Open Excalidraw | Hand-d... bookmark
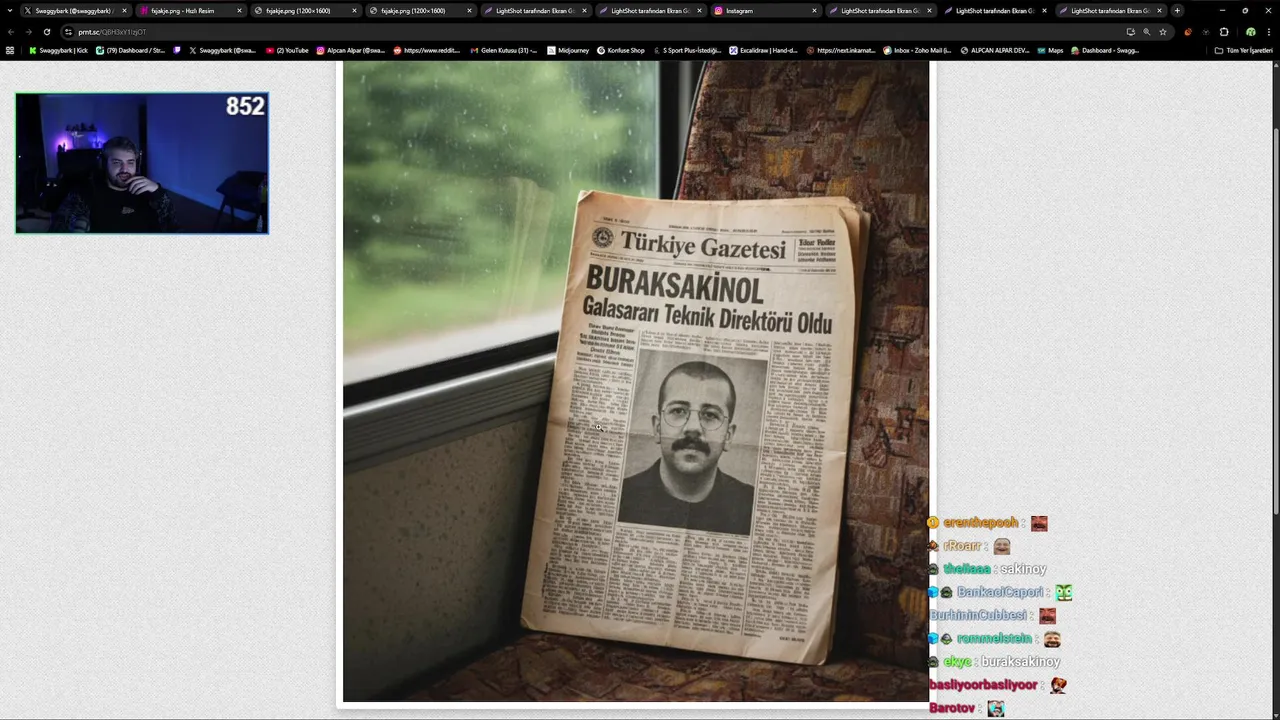Screen dimensions: 1280x720 [764, 50]
